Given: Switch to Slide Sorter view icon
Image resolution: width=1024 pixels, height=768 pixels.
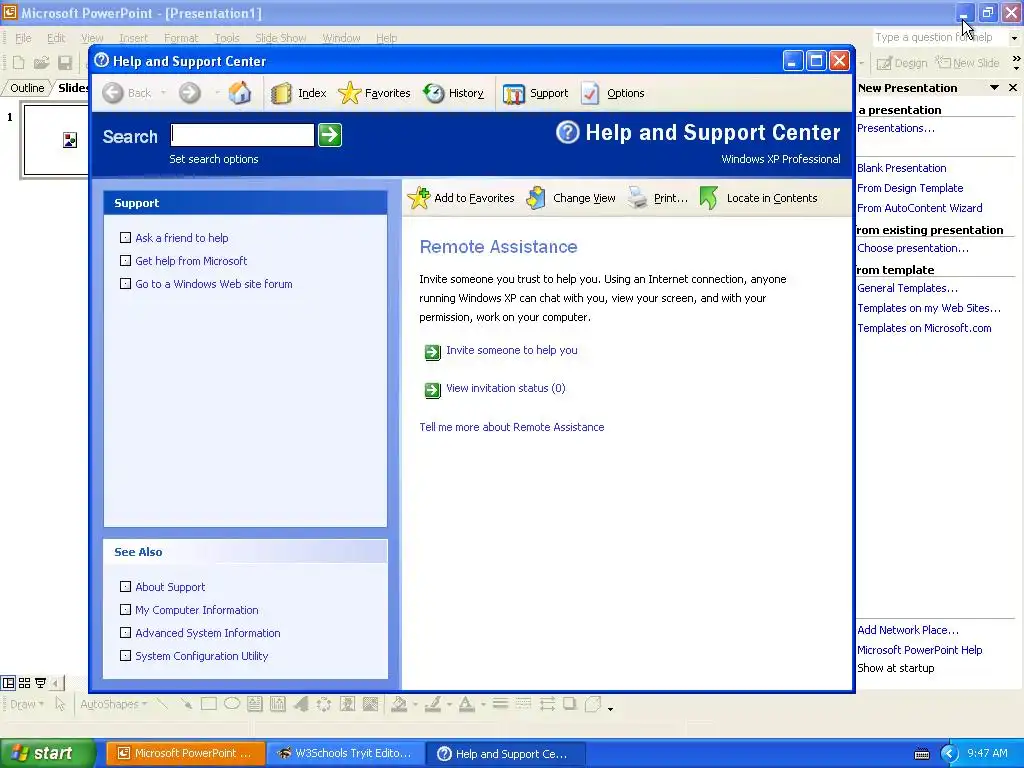Looking at the screenshot, I should coord(24,683).
